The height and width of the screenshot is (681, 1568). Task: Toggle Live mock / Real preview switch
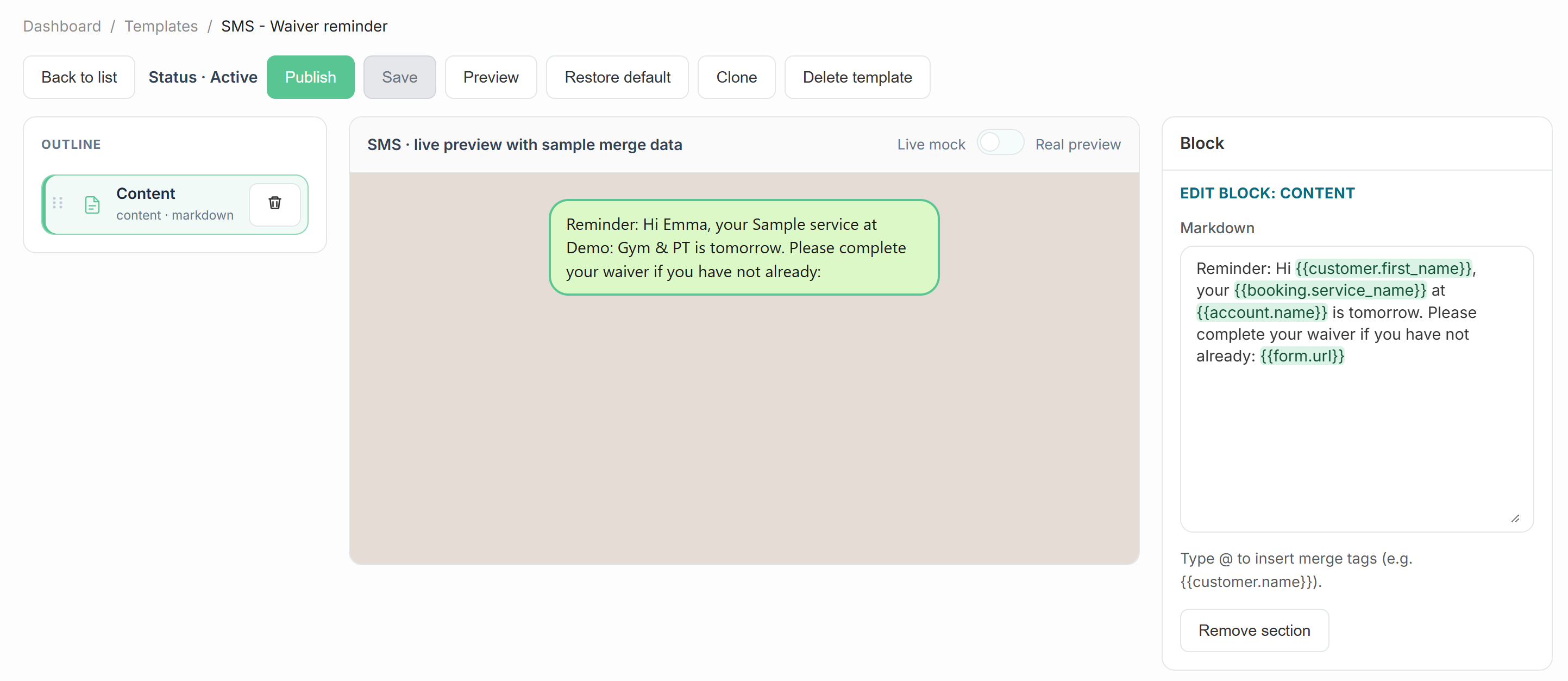1000,142
